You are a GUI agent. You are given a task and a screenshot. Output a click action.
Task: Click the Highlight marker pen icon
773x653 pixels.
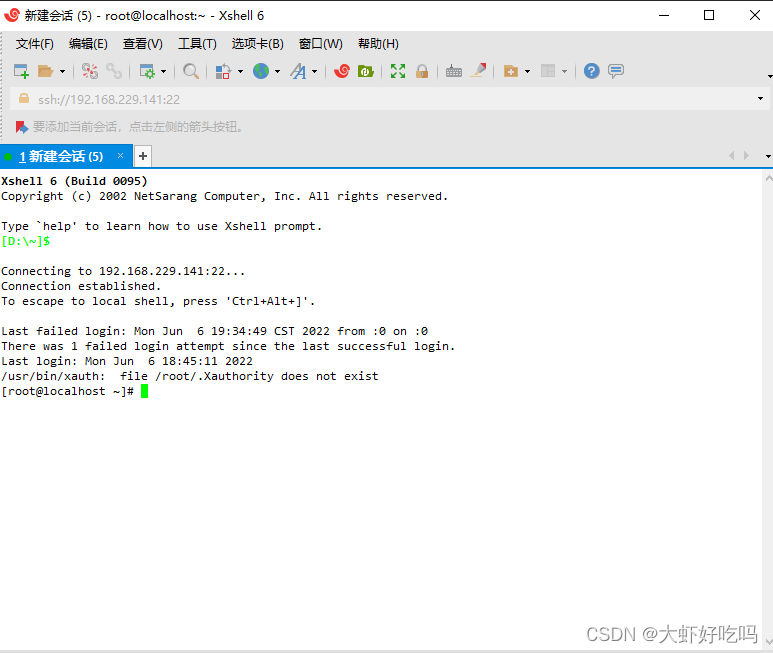coord(478,70)
